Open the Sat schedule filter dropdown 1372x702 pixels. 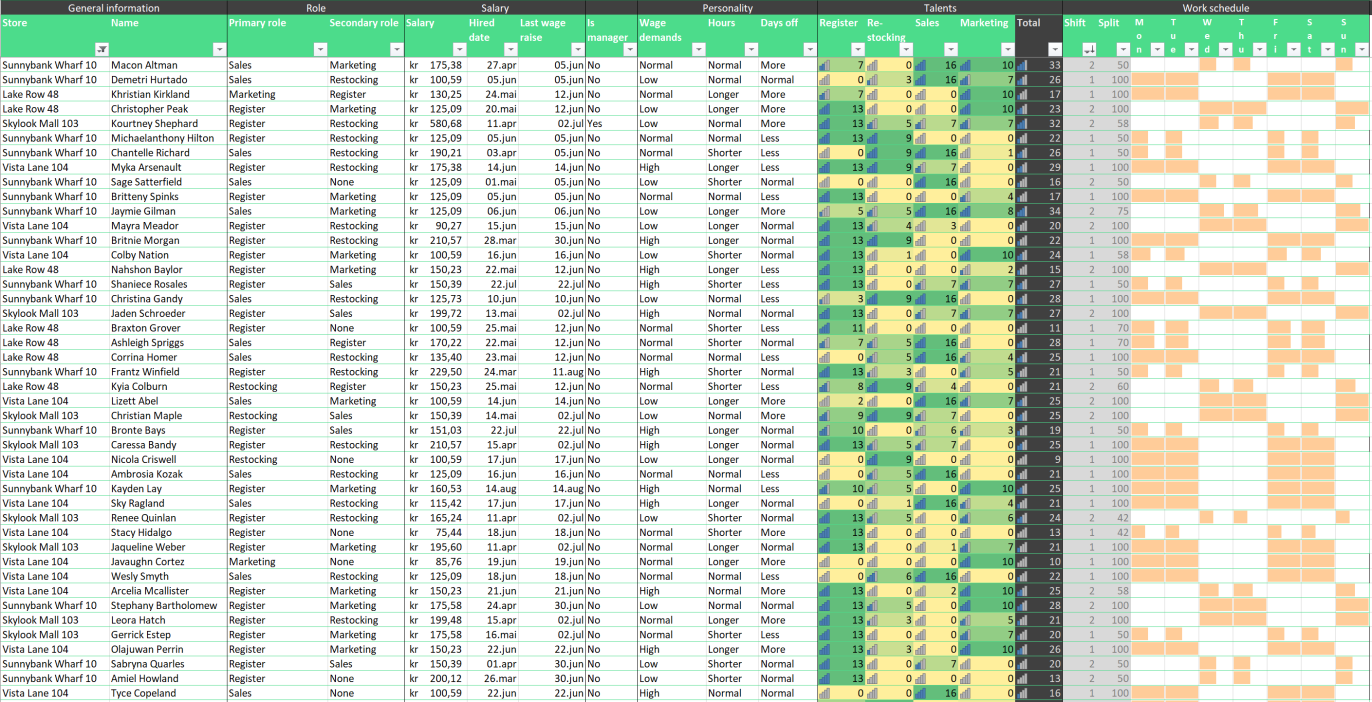point(1327,49)
